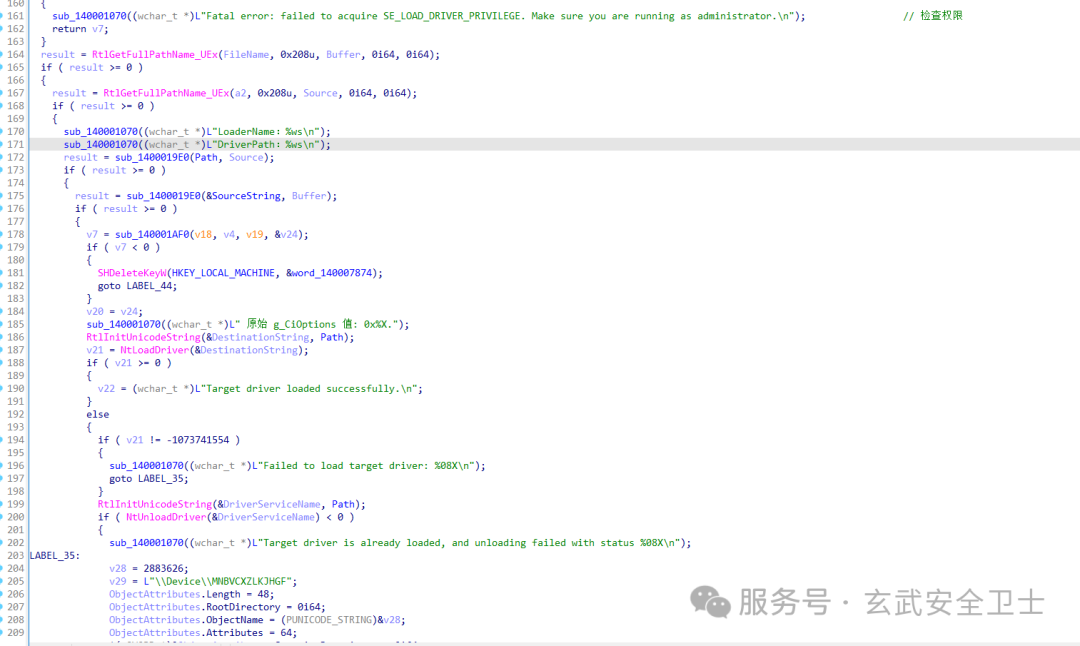Click the WeChat logo in the watermark
The image size is (1080, 646).
point(711,602)
